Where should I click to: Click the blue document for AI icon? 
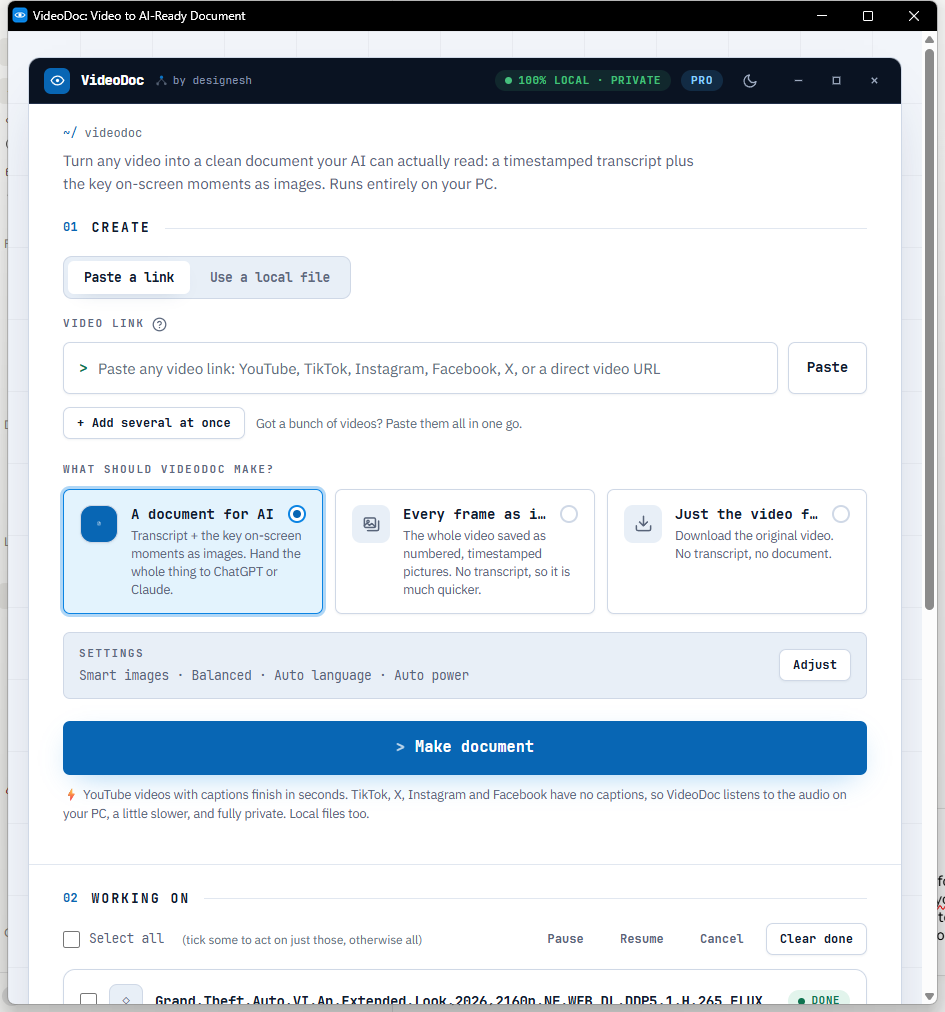pos(99,523)
